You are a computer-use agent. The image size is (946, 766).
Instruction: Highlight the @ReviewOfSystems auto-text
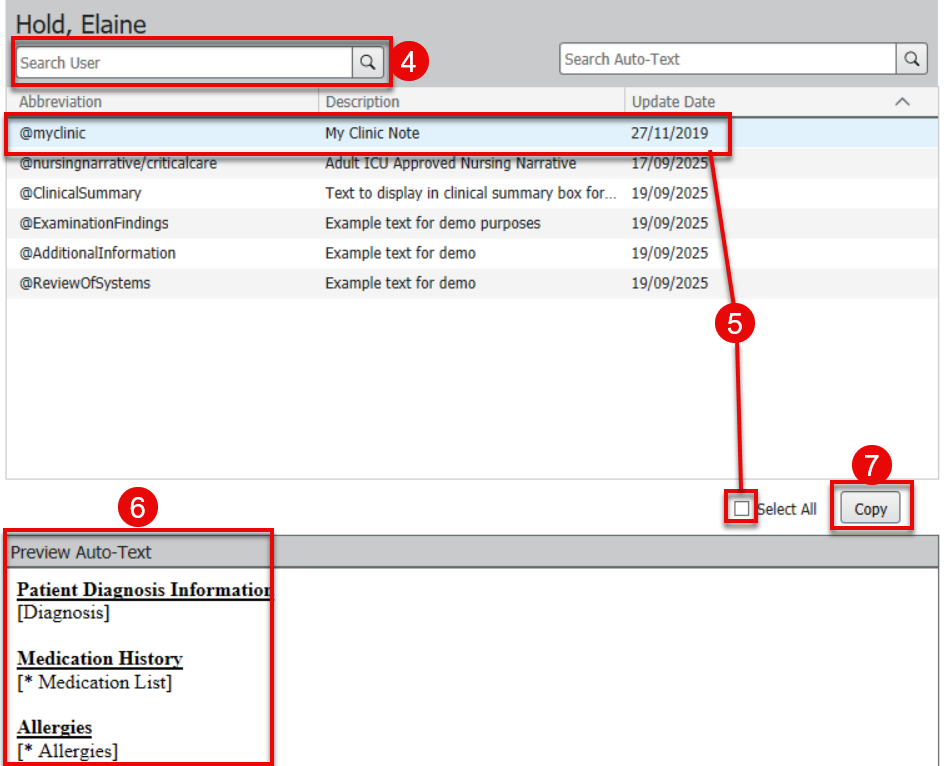[85, 283]
